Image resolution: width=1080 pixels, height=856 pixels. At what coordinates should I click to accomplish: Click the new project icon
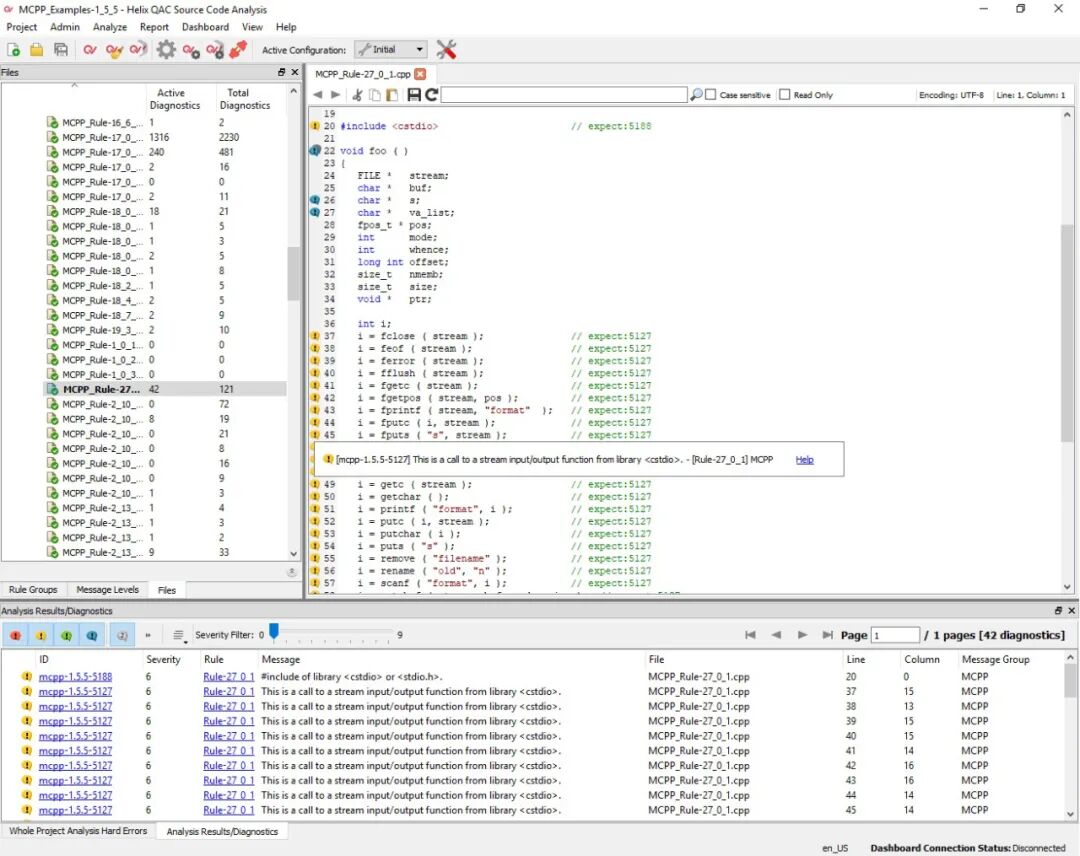(x=14, y=50)
